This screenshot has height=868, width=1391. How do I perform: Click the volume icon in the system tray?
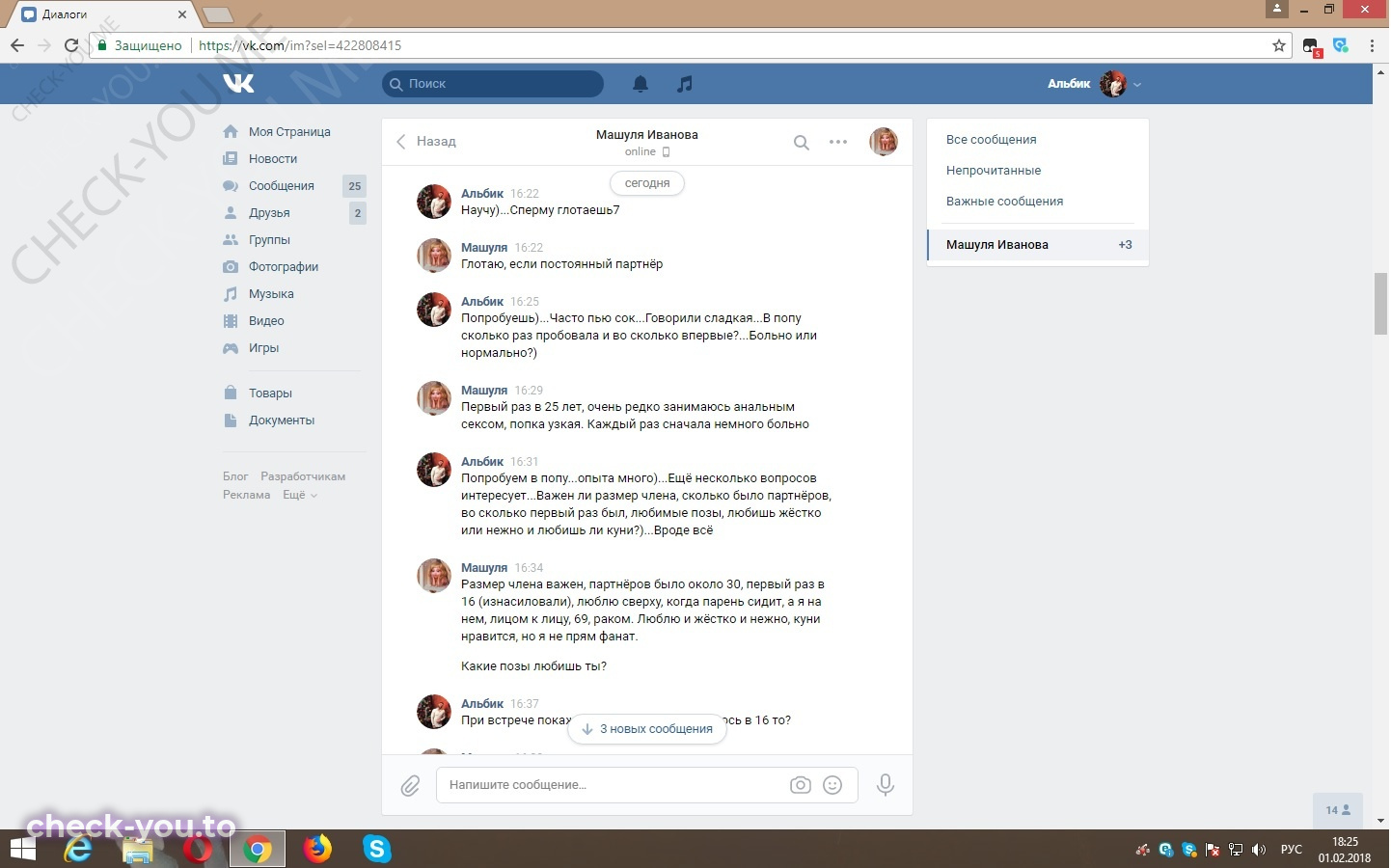tap(1259, 850)
